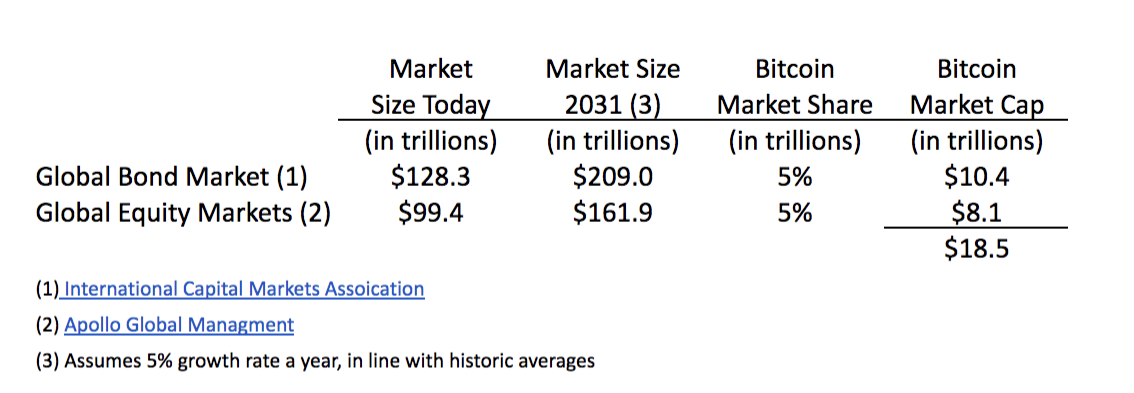Click the 5% share in equity row
The height and width of the screenshot is (393, 1134).
(794, 213)
